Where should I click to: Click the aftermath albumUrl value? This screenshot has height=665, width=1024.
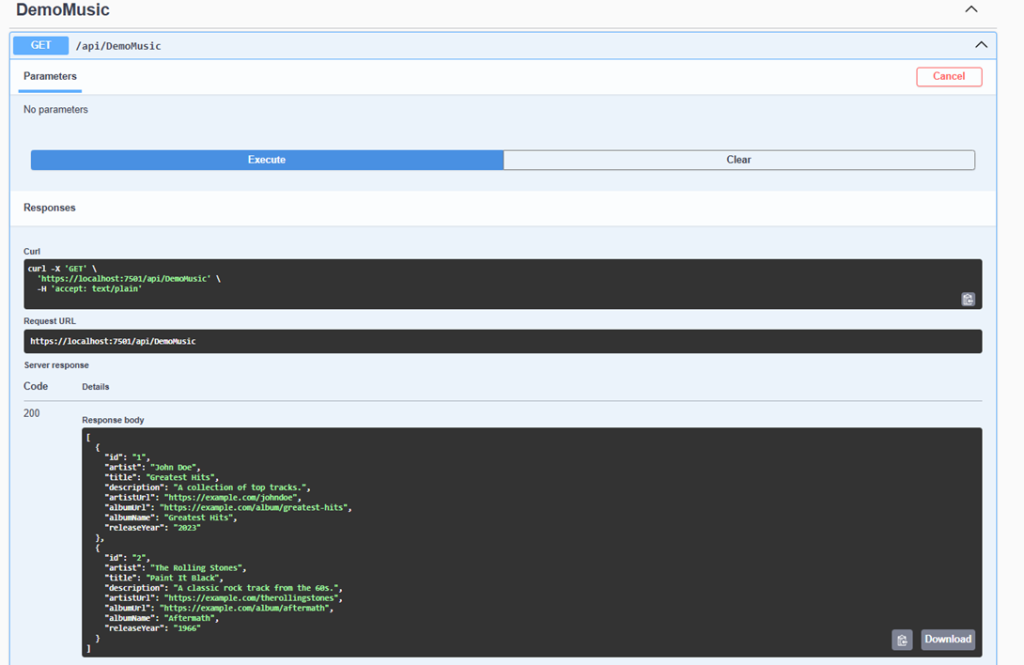click(247, 608)
